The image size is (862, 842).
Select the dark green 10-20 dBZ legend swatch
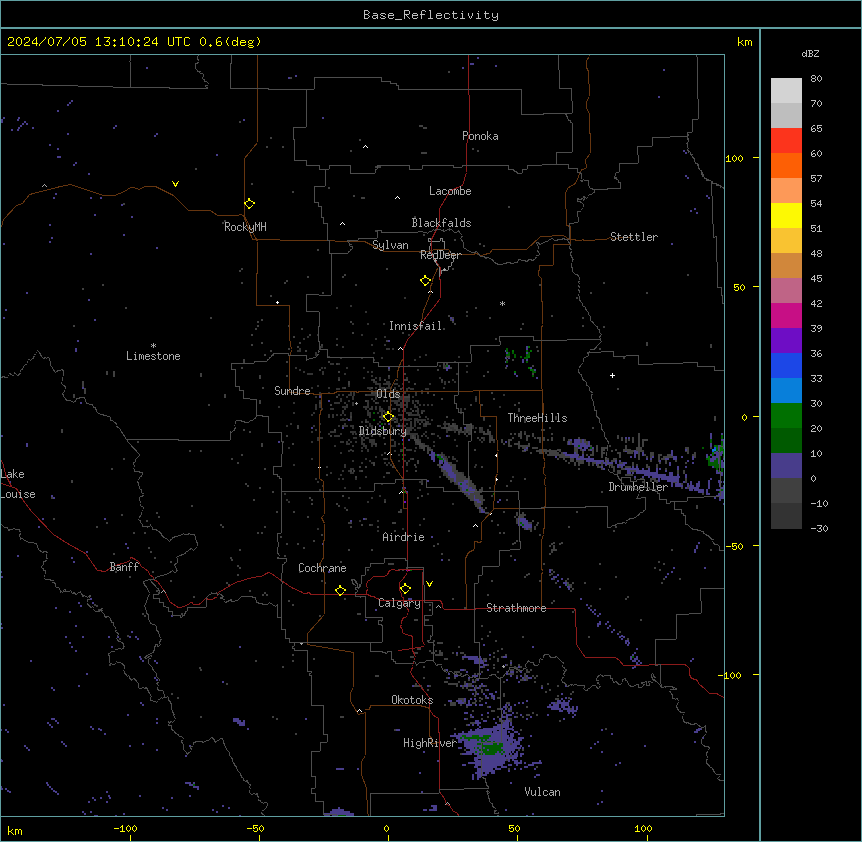click(786, 441)
